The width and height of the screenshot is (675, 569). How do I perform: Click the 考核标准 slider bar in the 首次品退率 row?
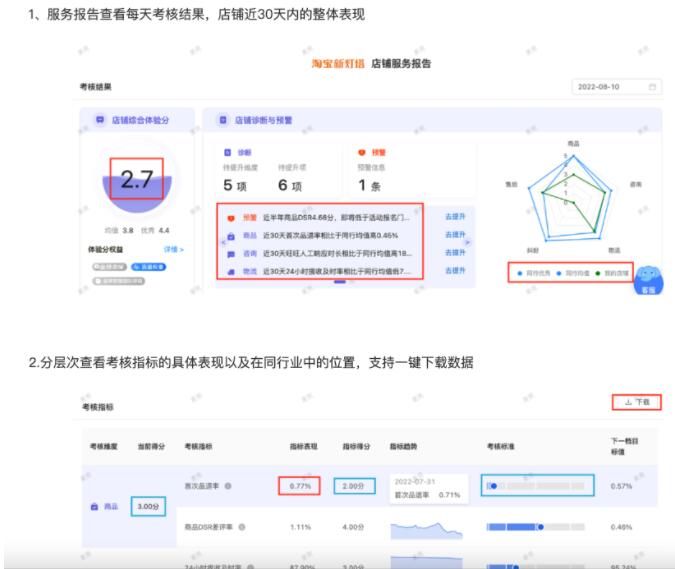pos(536,486)
